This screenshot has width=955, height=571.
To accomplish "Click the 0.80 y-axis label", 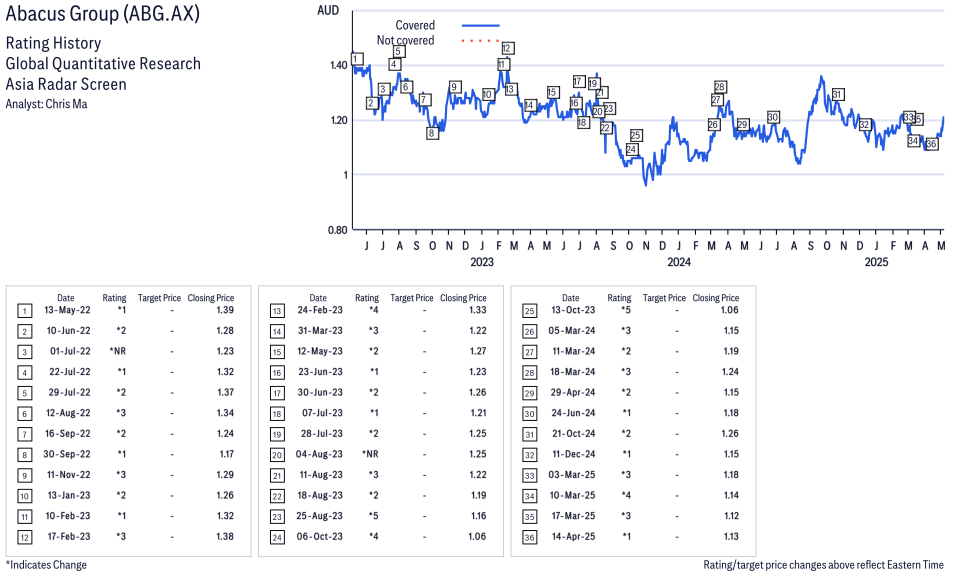I will tap(337, 230).
